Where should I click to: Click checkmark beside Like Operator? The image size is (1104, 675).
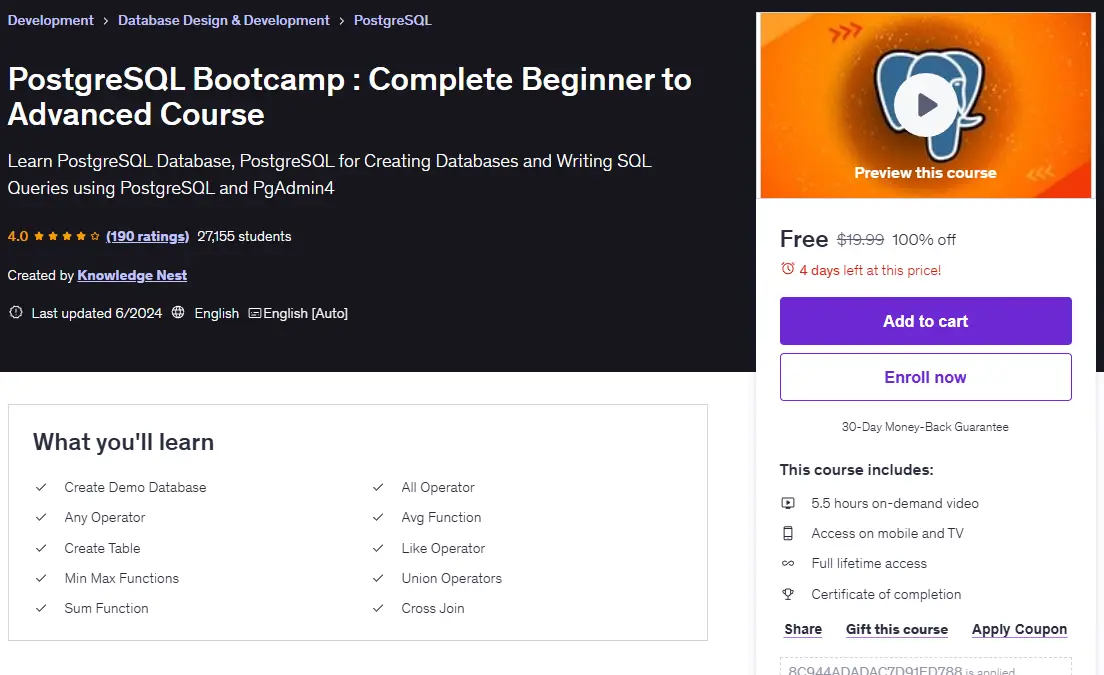point(378,548)
